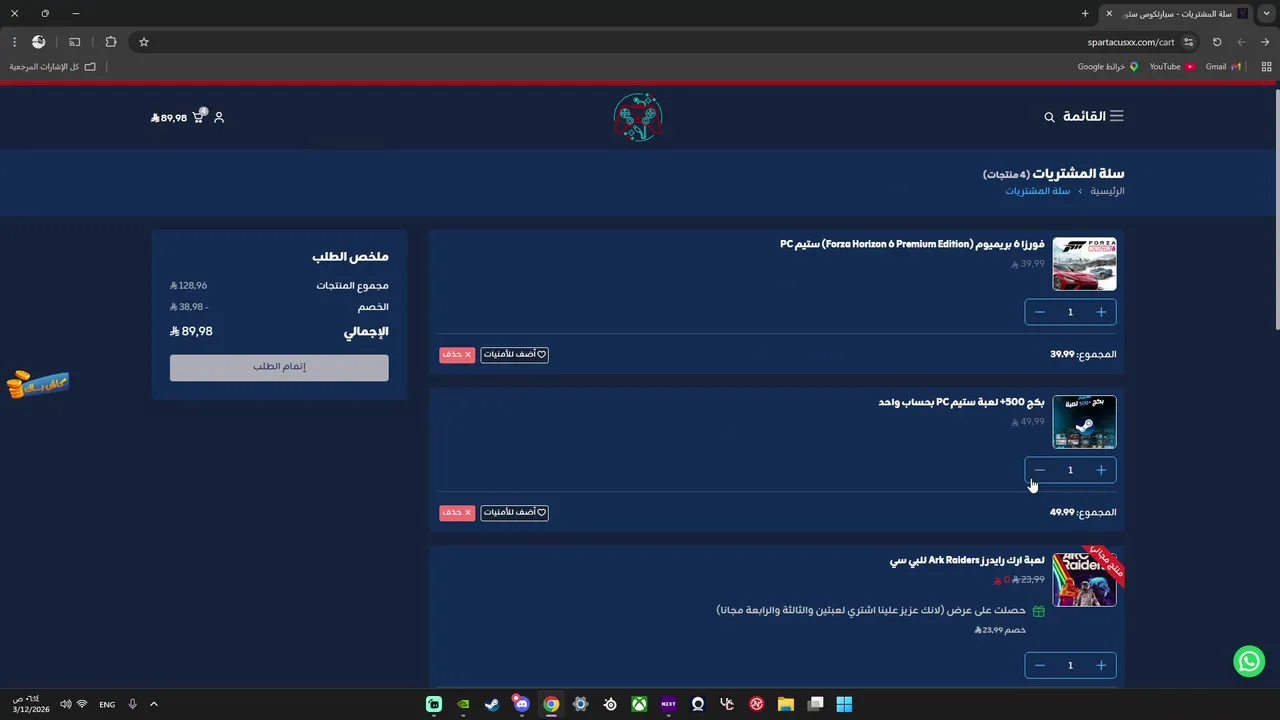
Task: Open the shopping cart showing 89.98
Action: [177, 117]
